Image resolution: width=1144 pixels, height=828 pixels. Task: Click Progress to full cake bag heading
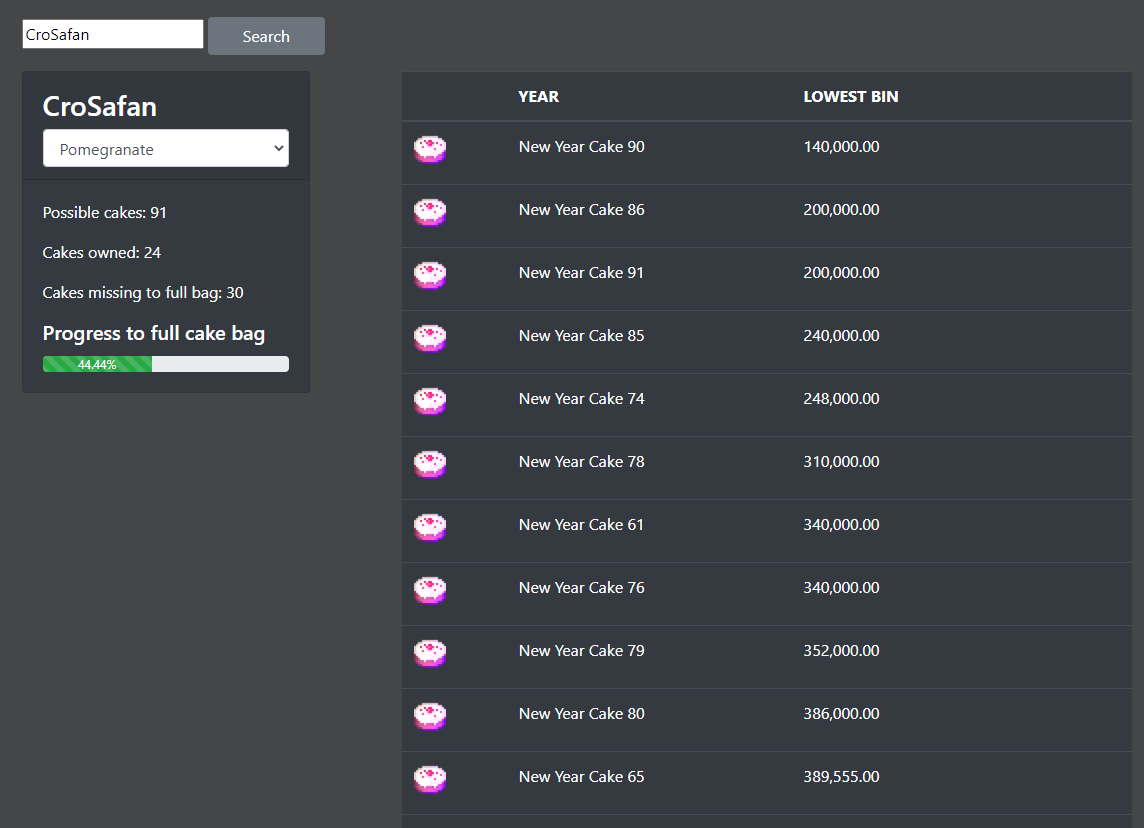pos(154,333)
